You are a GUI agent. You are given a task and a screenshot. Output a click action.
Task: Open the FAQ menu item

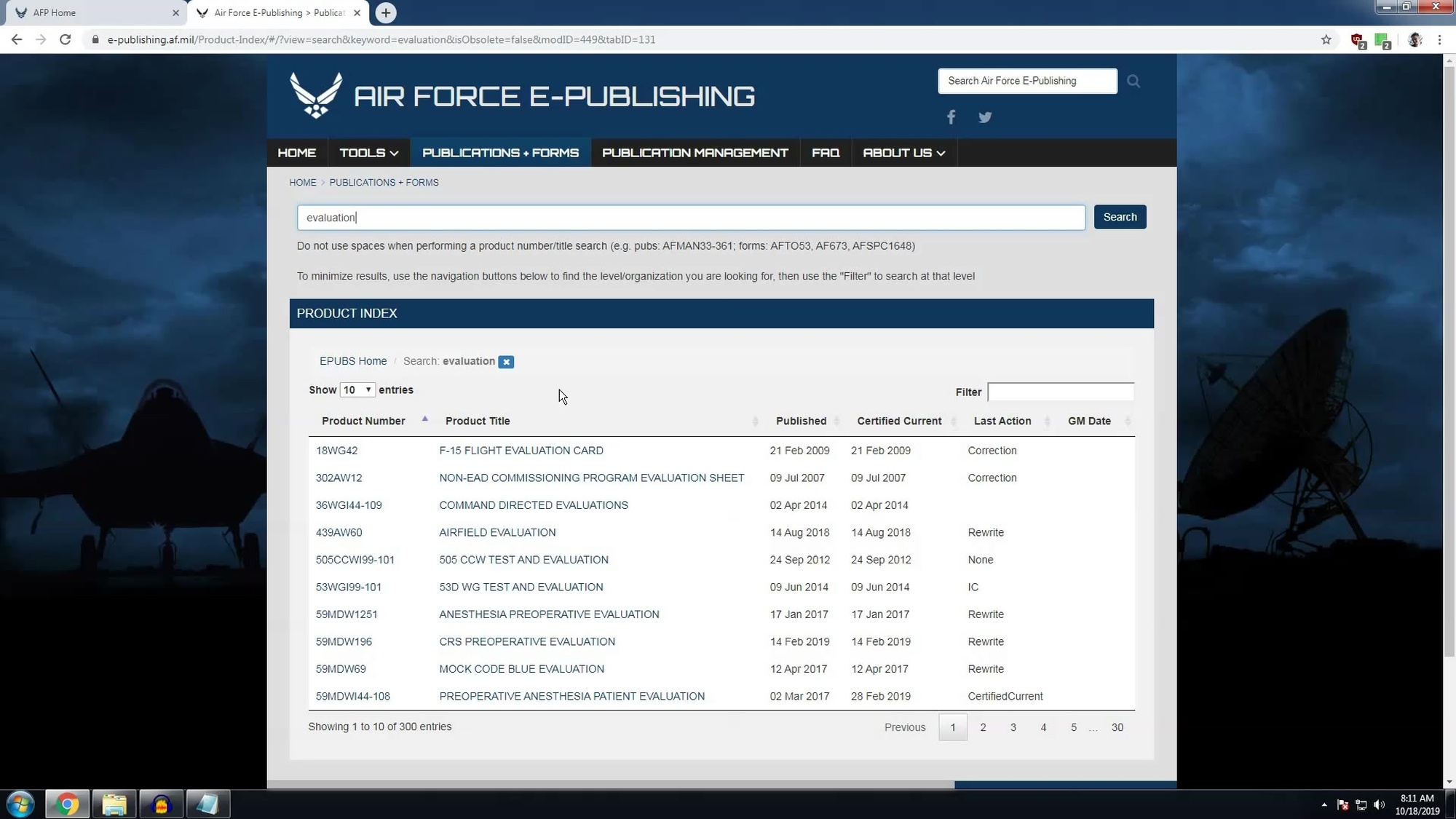click(826, 153)
